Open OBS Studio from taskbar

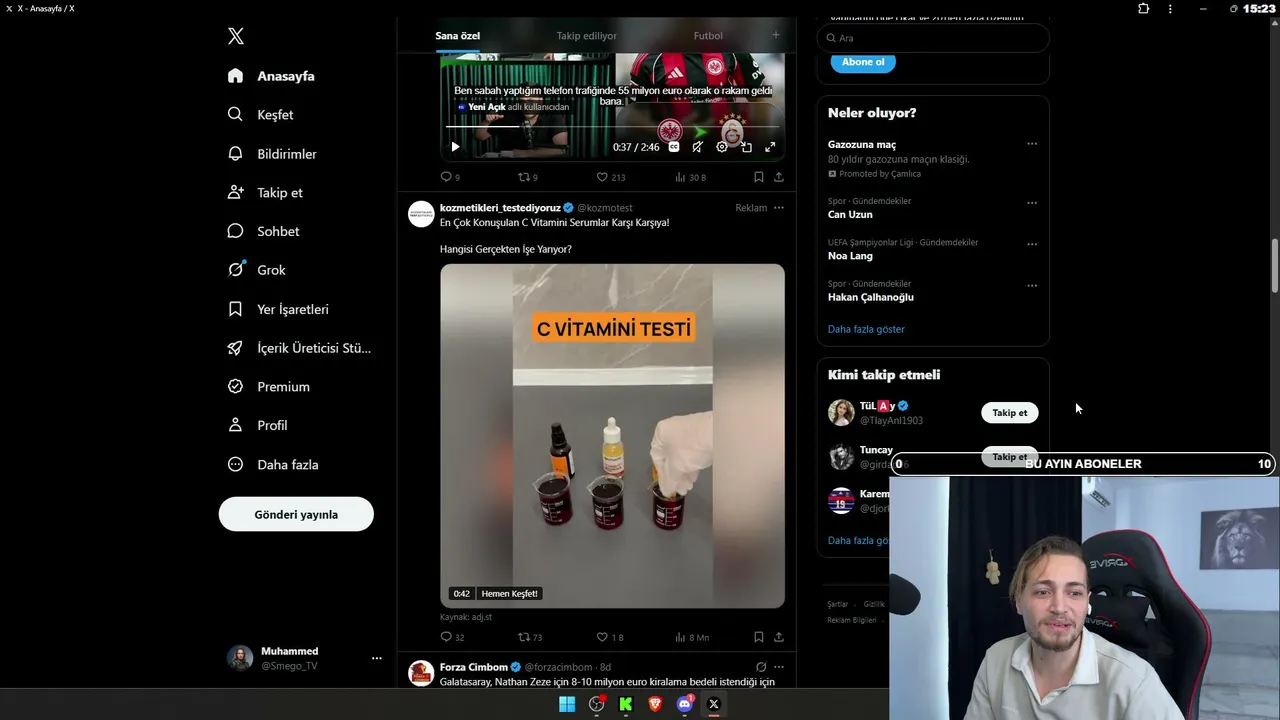597,704
